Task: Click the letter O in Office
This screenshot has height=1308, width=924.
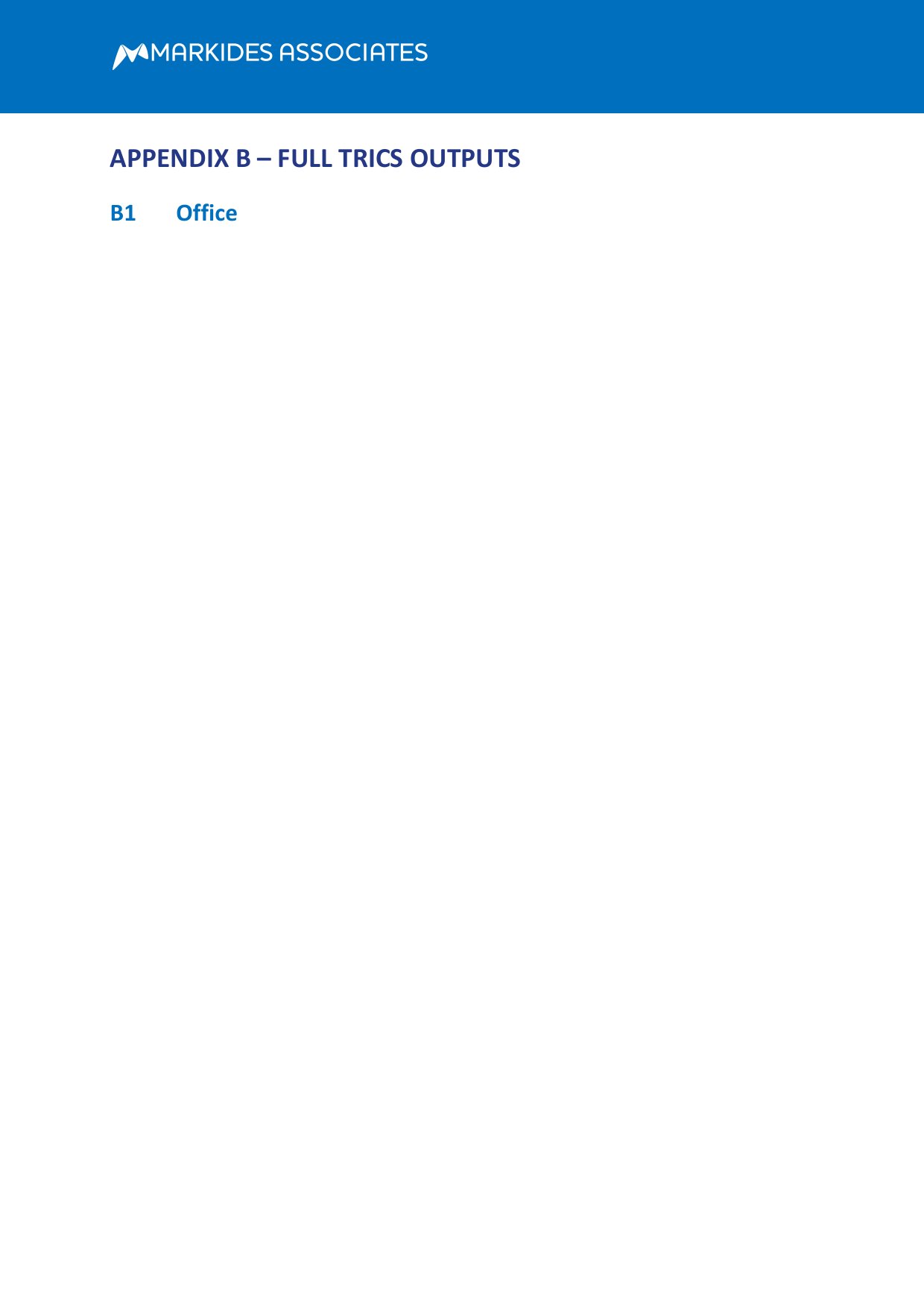Action: (185, 213)
